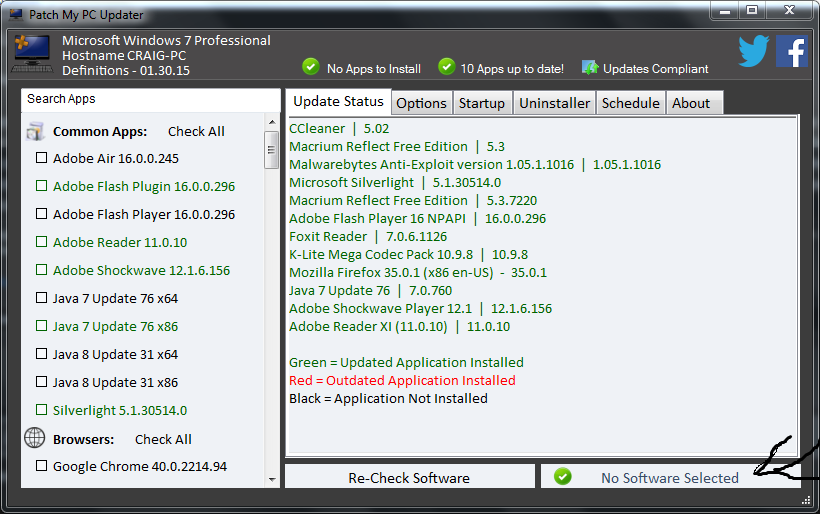The image size is (820, 514).
Task: Click Check All next to Browsers
Action: (163, 440)
